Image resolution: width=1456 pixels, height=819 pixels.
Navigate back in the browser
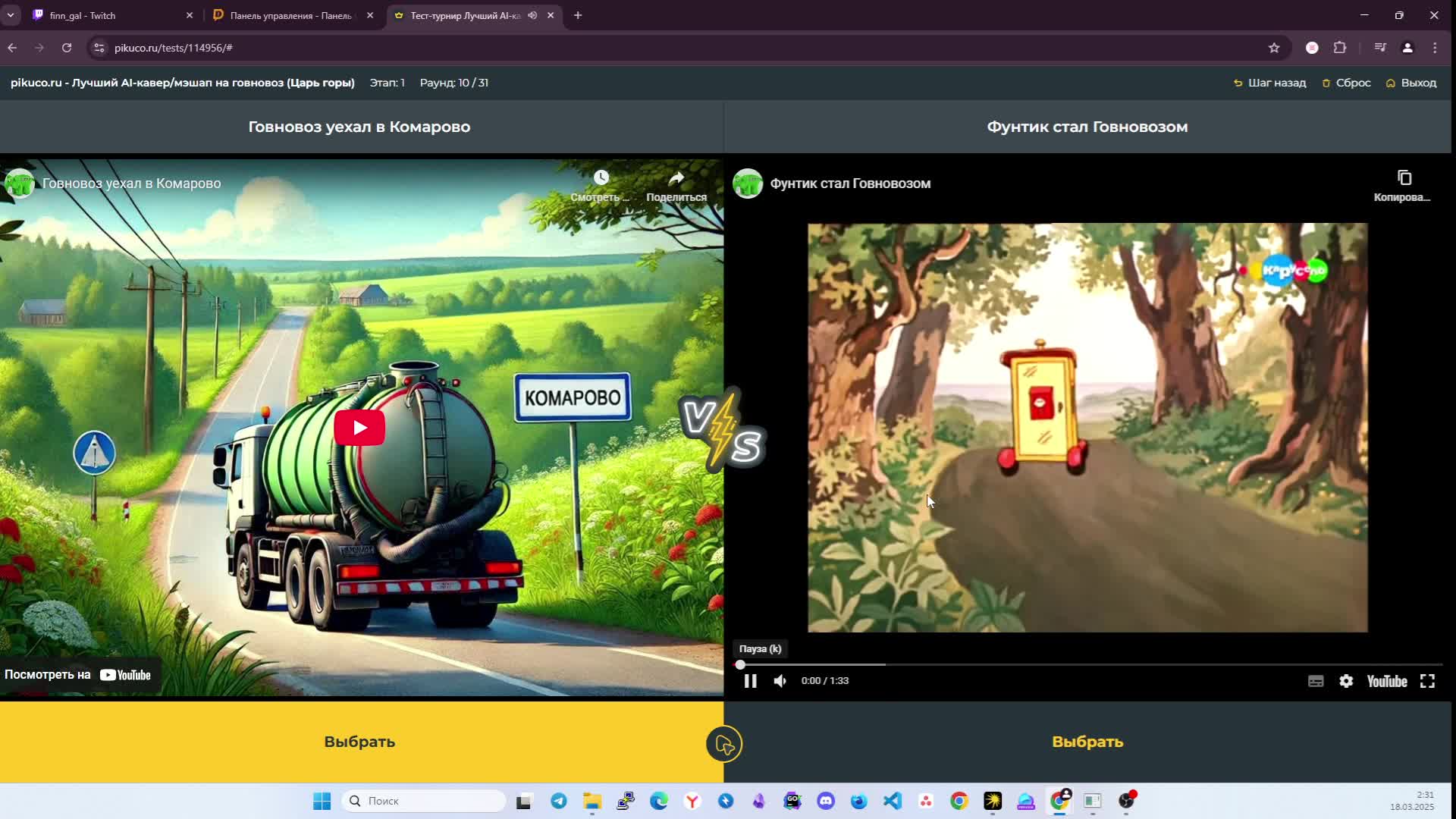12,48
